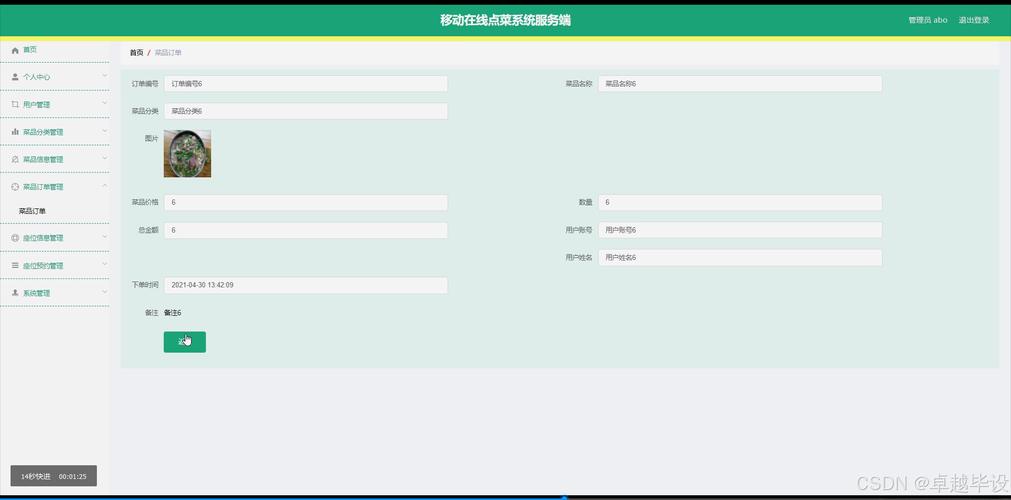The height and width of the screenshot is (500, 1011).
Task: Click the 首页 breadcrumb link
Action: coord(136,52)
